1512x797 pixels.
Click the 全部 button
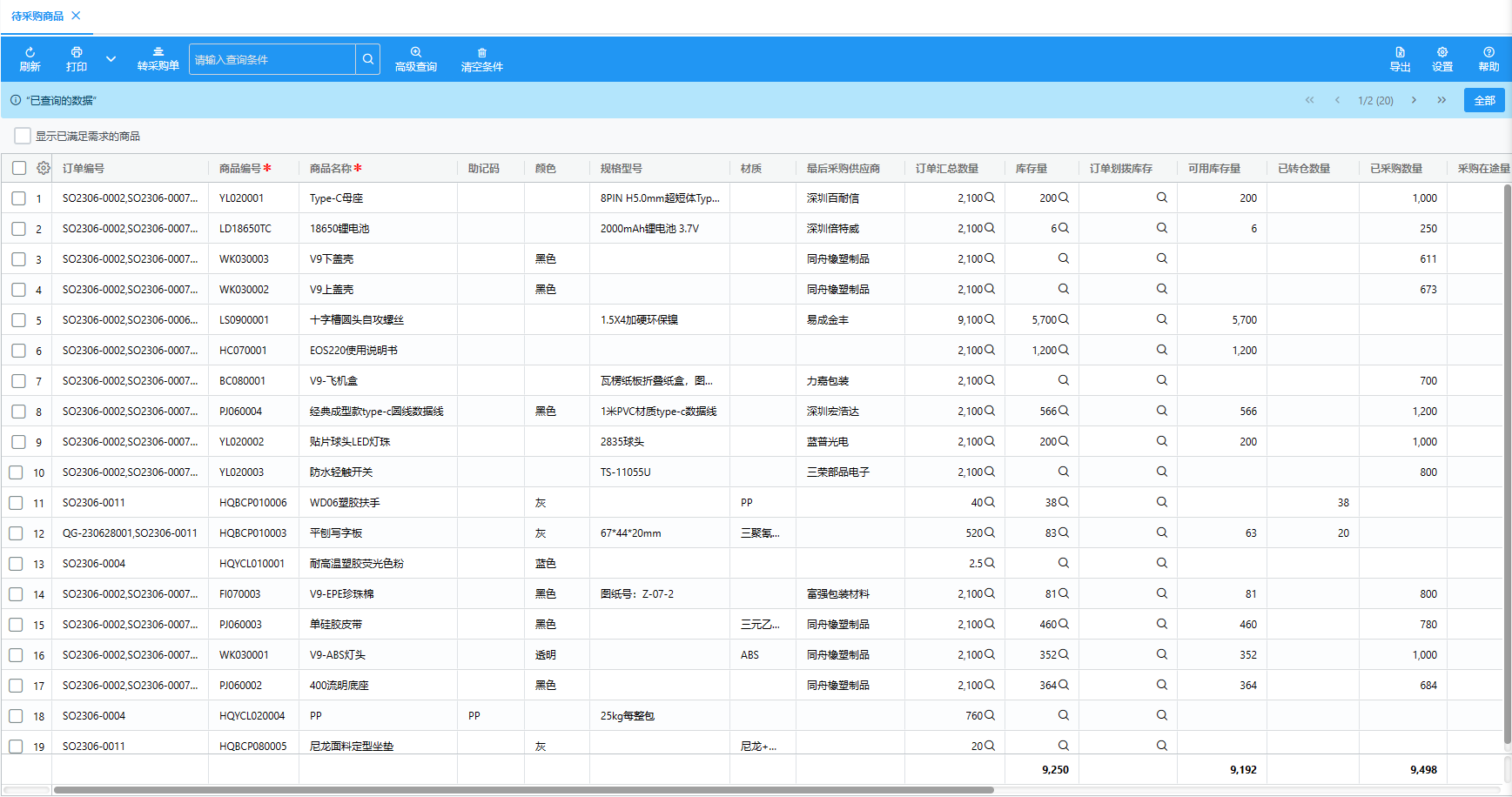[x=1484, y=100]
